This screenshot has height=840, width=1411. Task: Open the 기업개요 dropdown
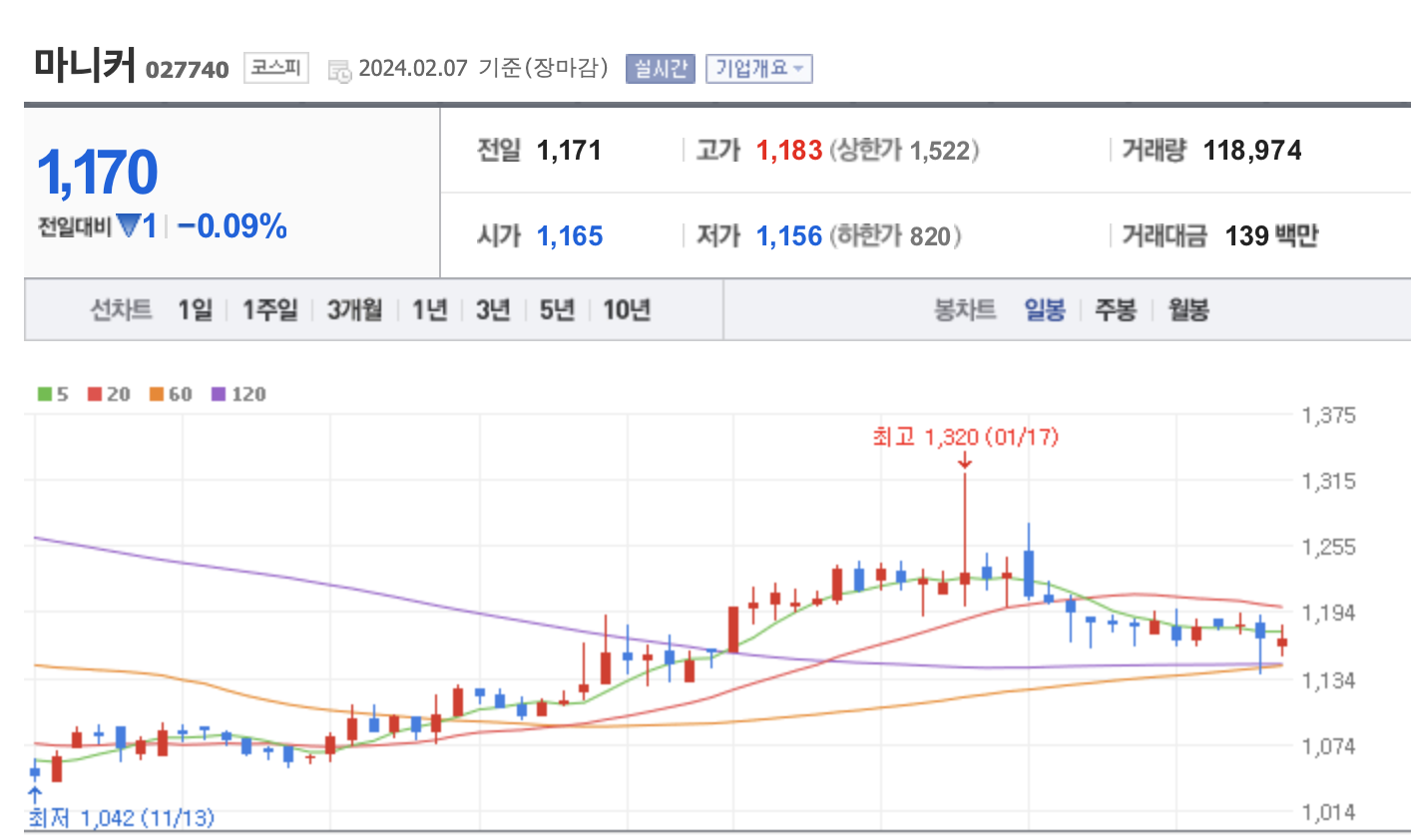coord(759,69)
